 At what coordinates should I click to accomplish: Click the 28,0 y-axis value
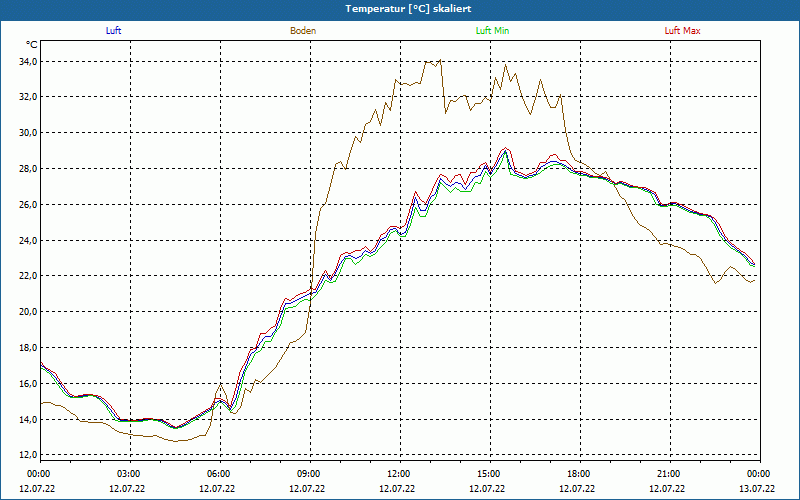(28, 169)
